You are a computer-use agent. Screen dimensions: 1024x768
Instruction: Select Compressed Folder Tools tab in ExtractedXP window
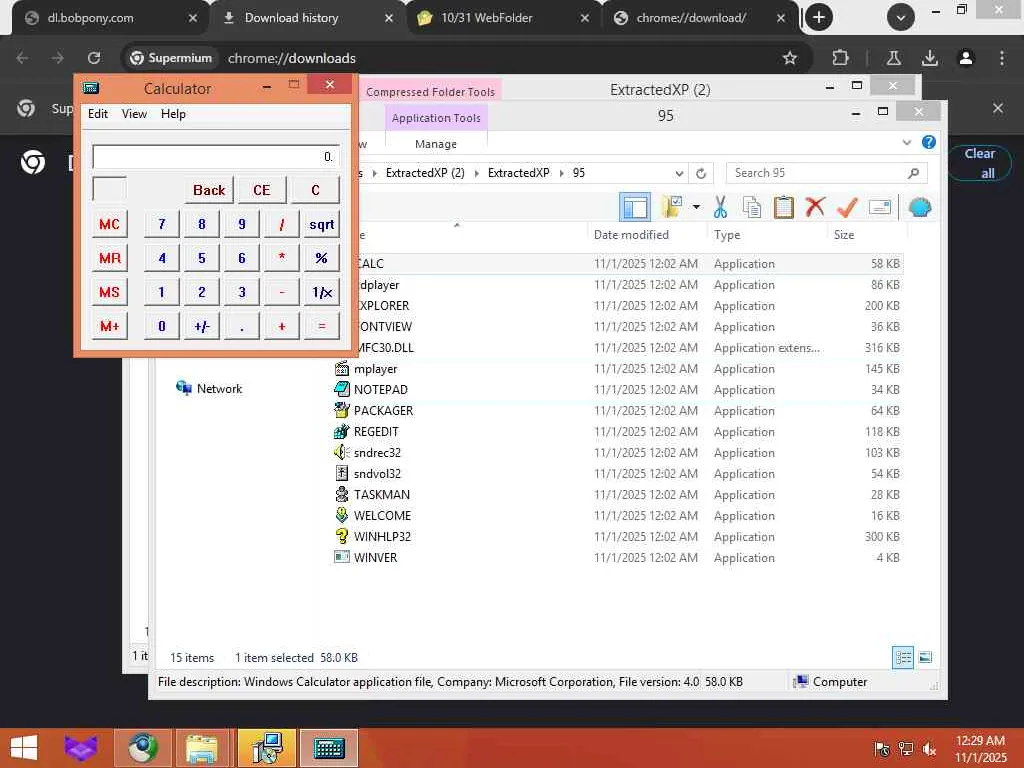click(x=430, y=91)
